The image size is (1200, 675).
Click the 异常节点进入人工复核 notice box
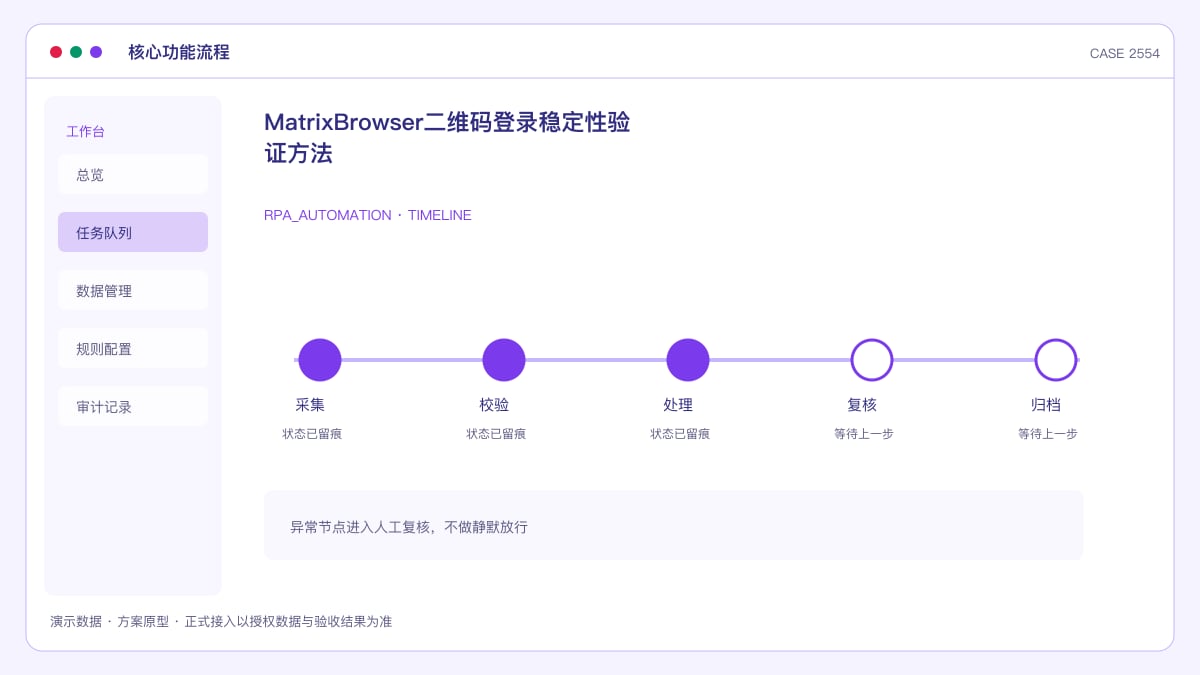coord(674,525)
